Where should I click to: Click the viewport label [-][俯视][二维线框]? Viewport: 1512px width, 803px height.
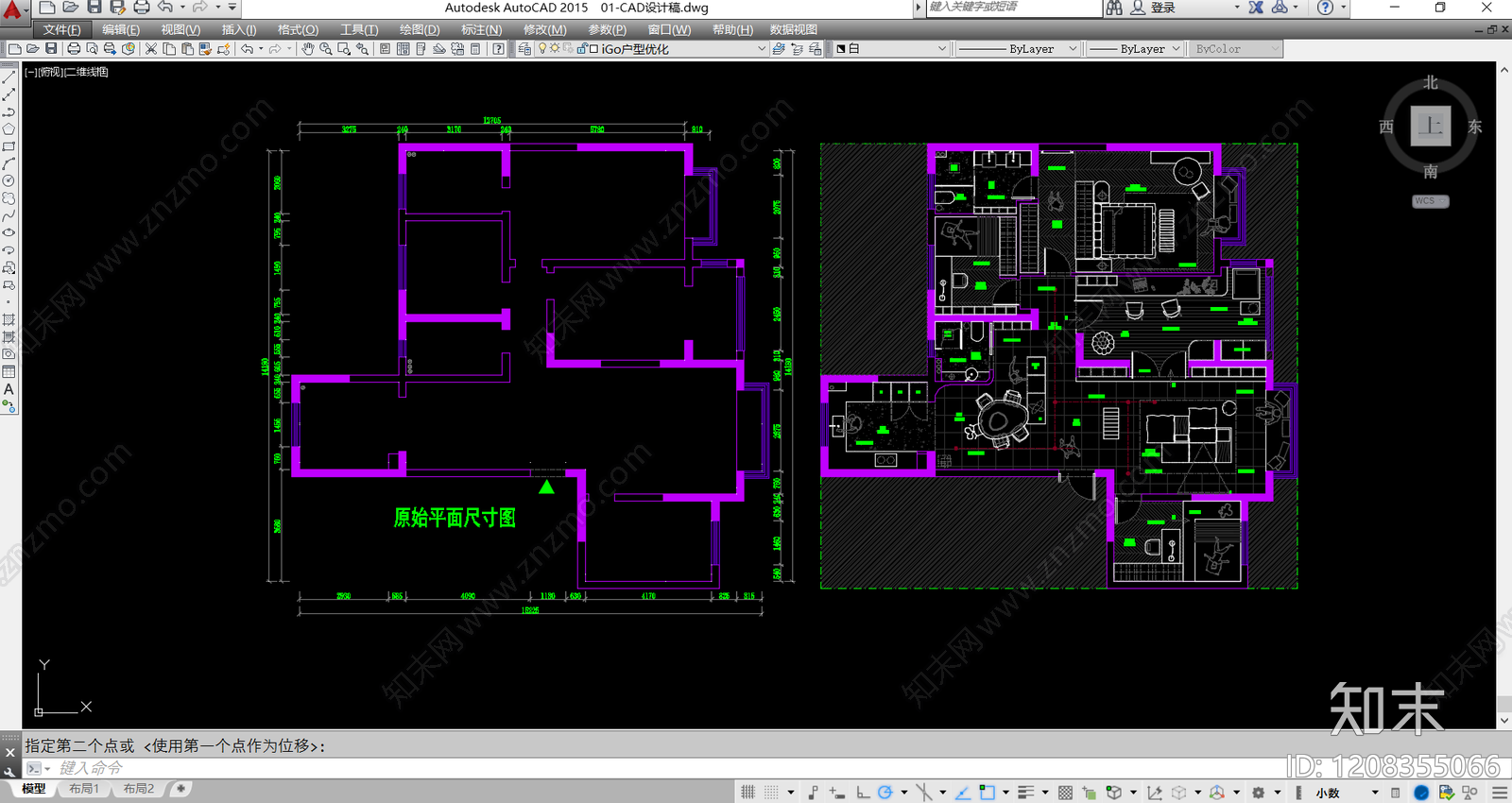pyautogui.click(x=66, y=72)
